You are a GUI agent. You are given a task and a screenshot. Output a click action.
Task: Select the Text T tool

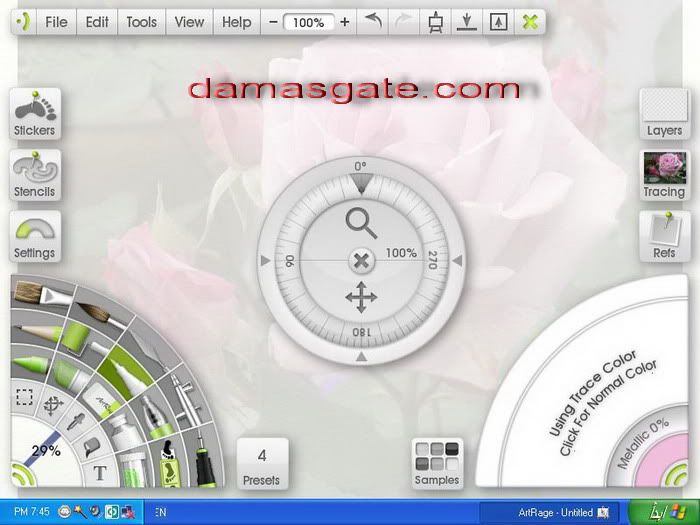(100, 473)
